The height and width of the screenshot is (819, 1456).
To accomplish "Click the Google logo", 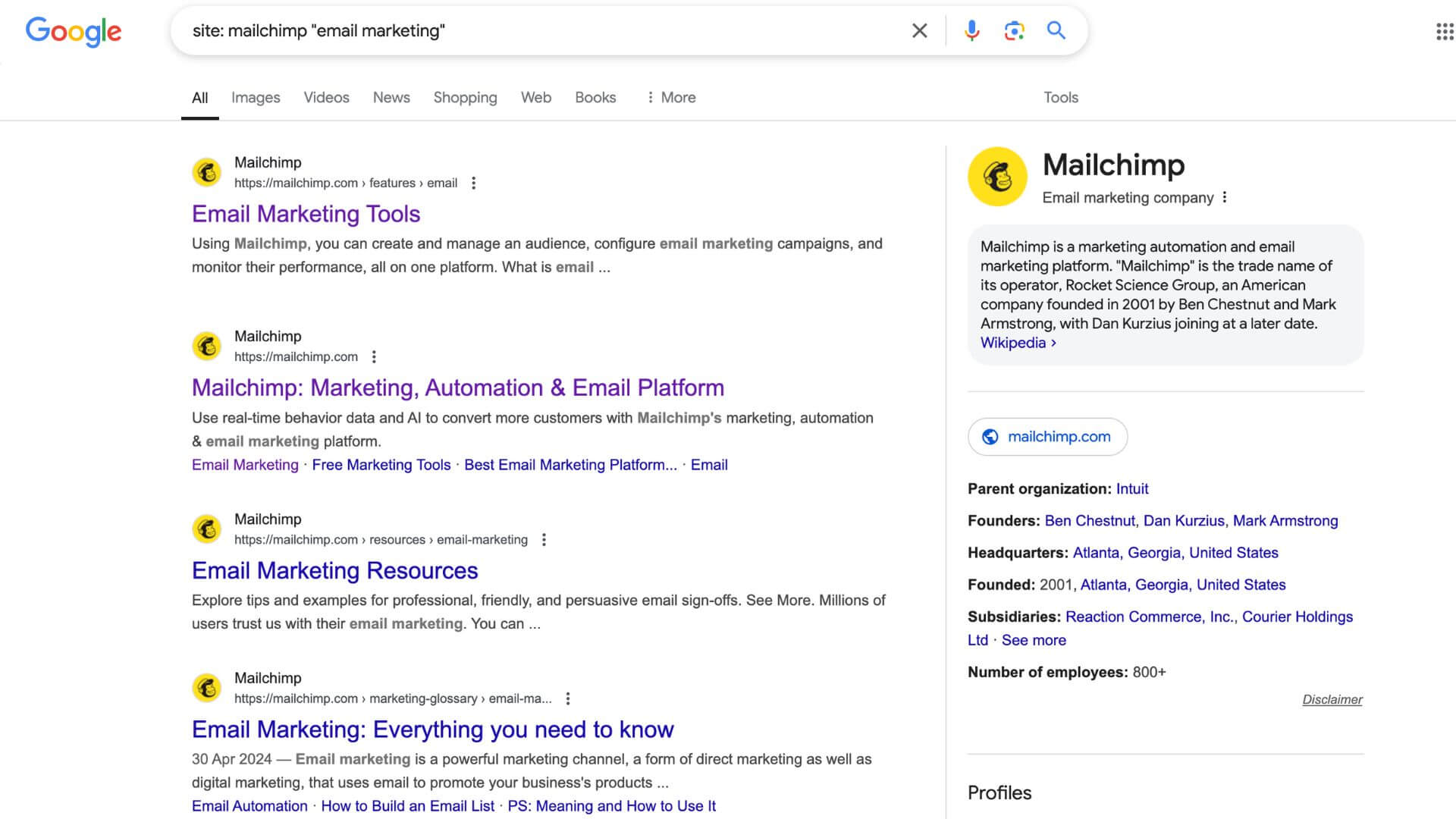I will pos(74,31).
